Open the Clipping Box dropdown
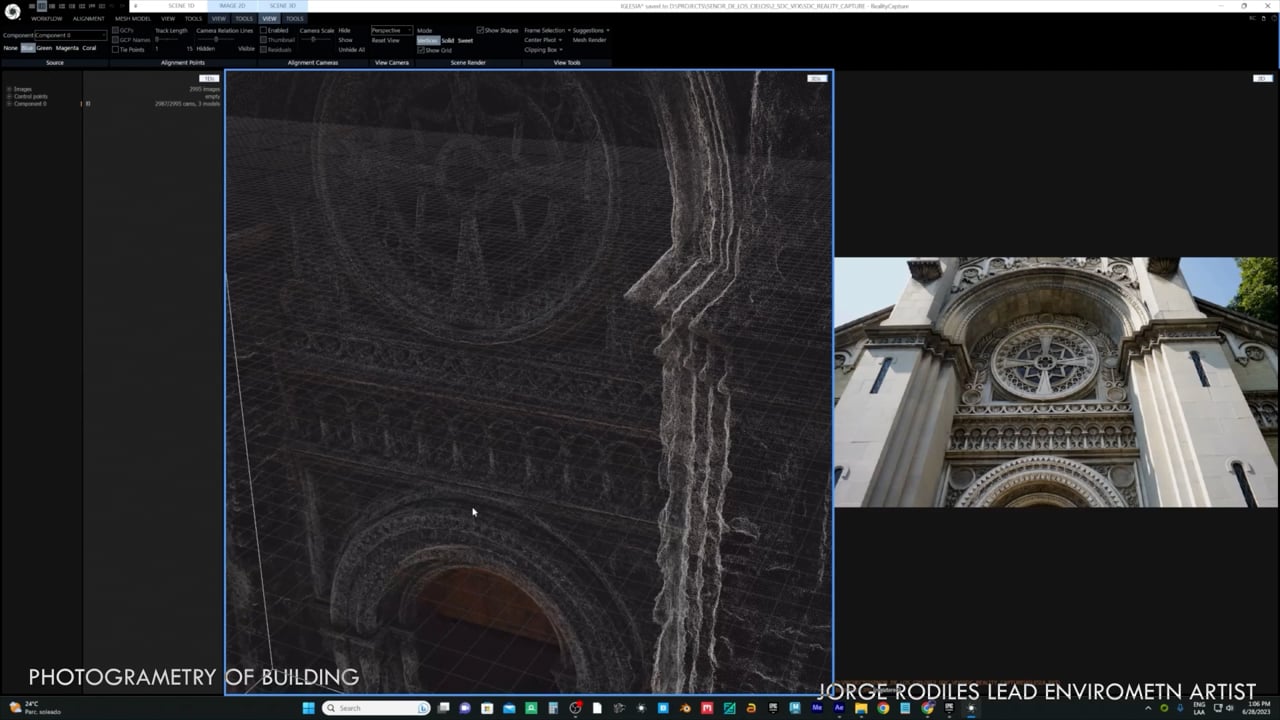This screenshot has height=720, width=1280. click(543, 50)
